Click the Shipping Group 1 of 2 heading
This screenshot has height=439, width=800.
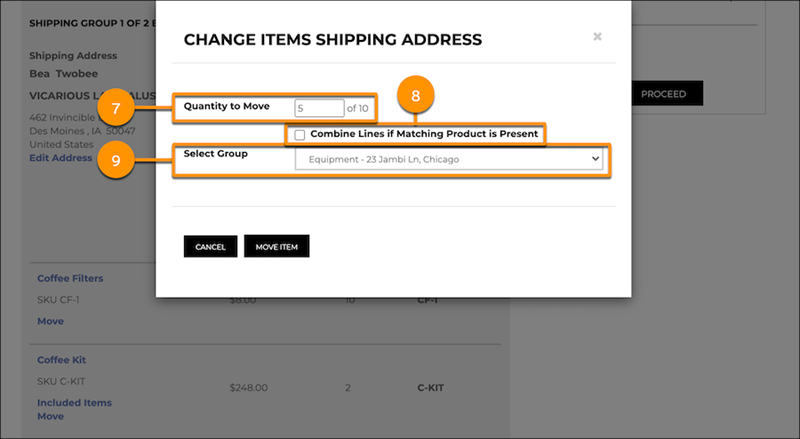(x=90, y=20)
